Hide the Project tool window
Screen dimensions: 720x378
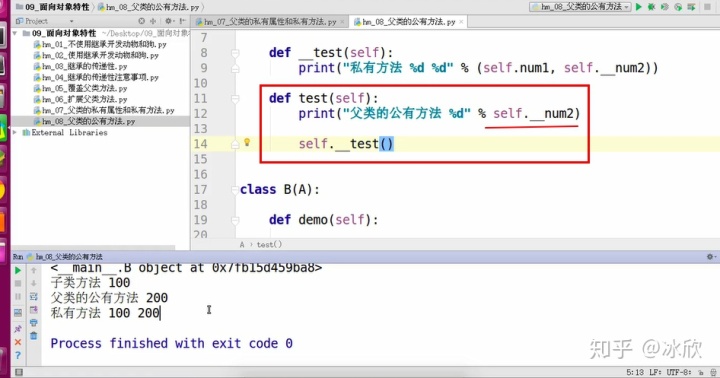[x=183, y=21]
